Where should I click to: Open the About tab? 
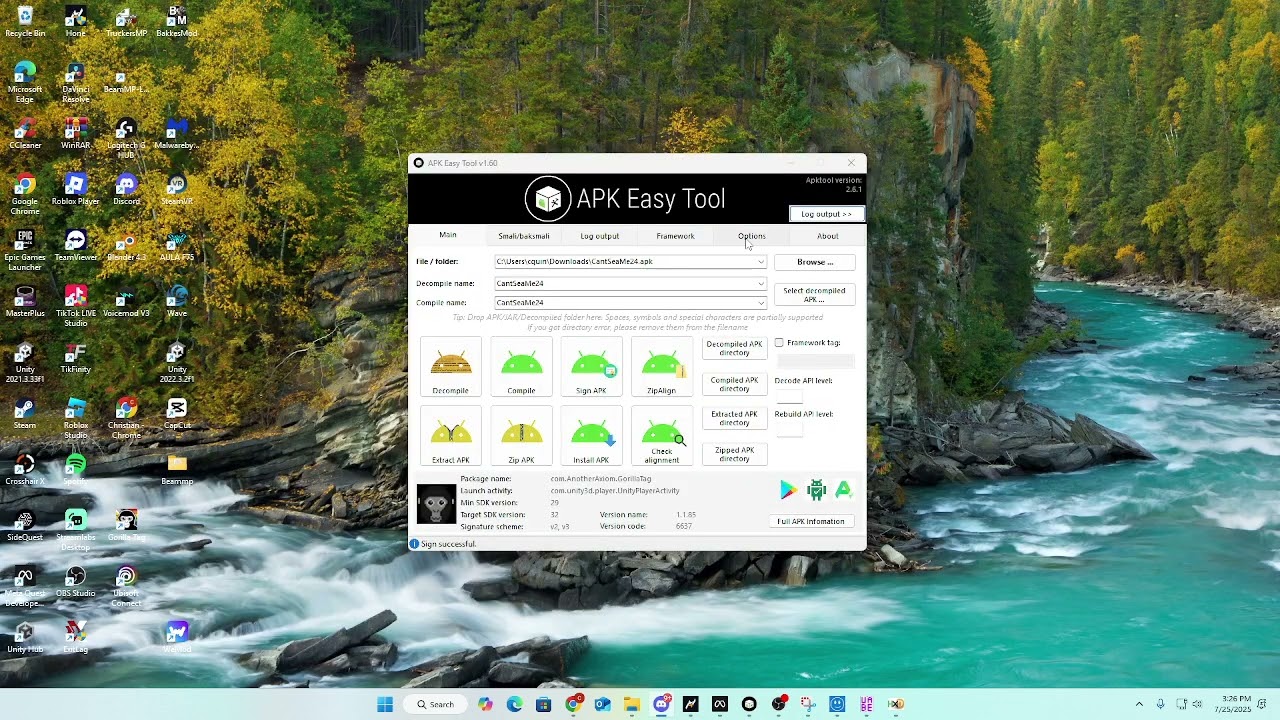click(x=827, y=236)
